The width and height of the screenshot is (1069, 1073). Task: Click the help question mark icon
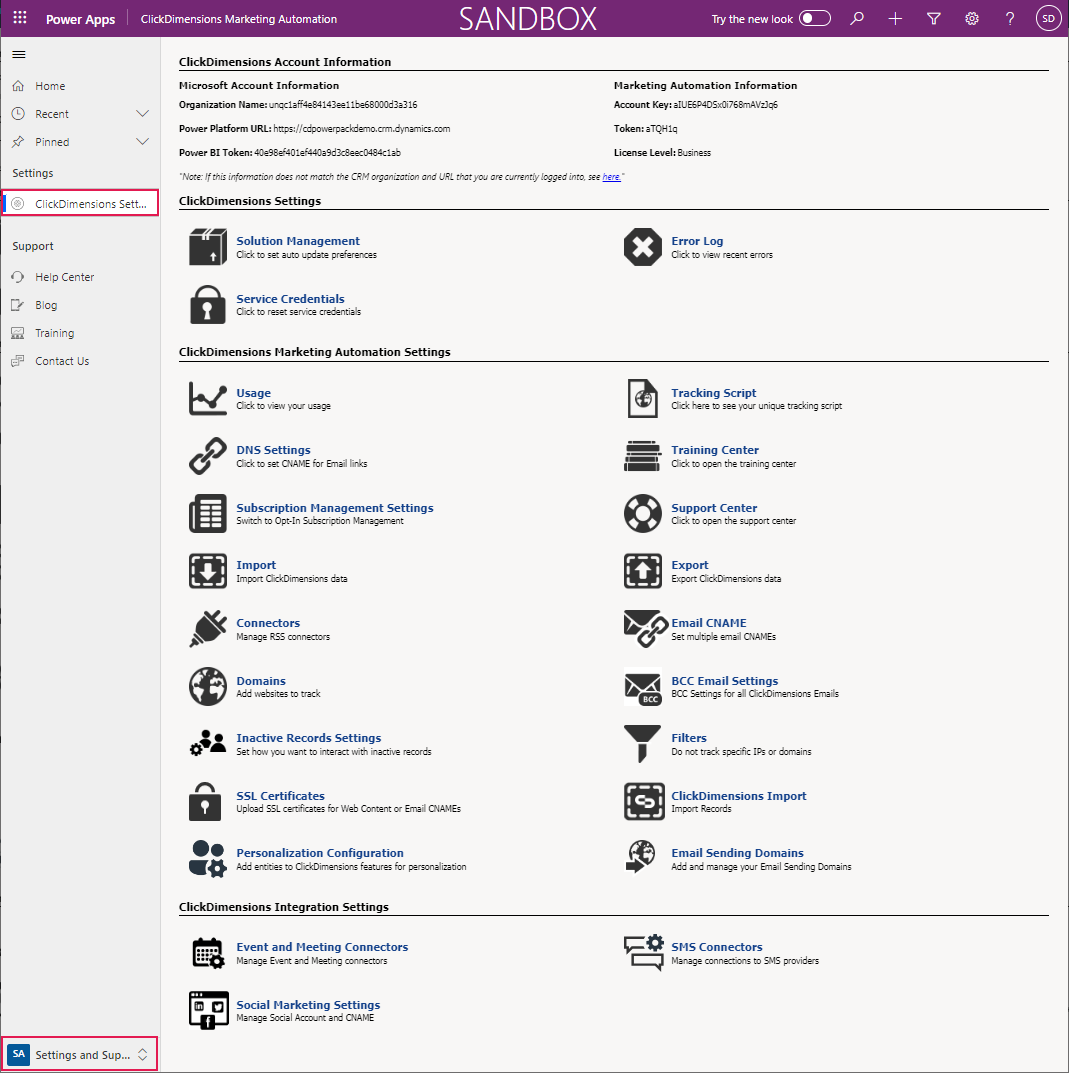coord(1010,18)
